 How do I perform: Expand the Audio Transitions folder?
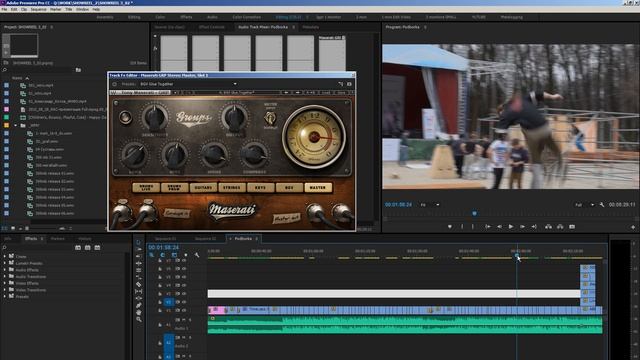pos(5,276)
